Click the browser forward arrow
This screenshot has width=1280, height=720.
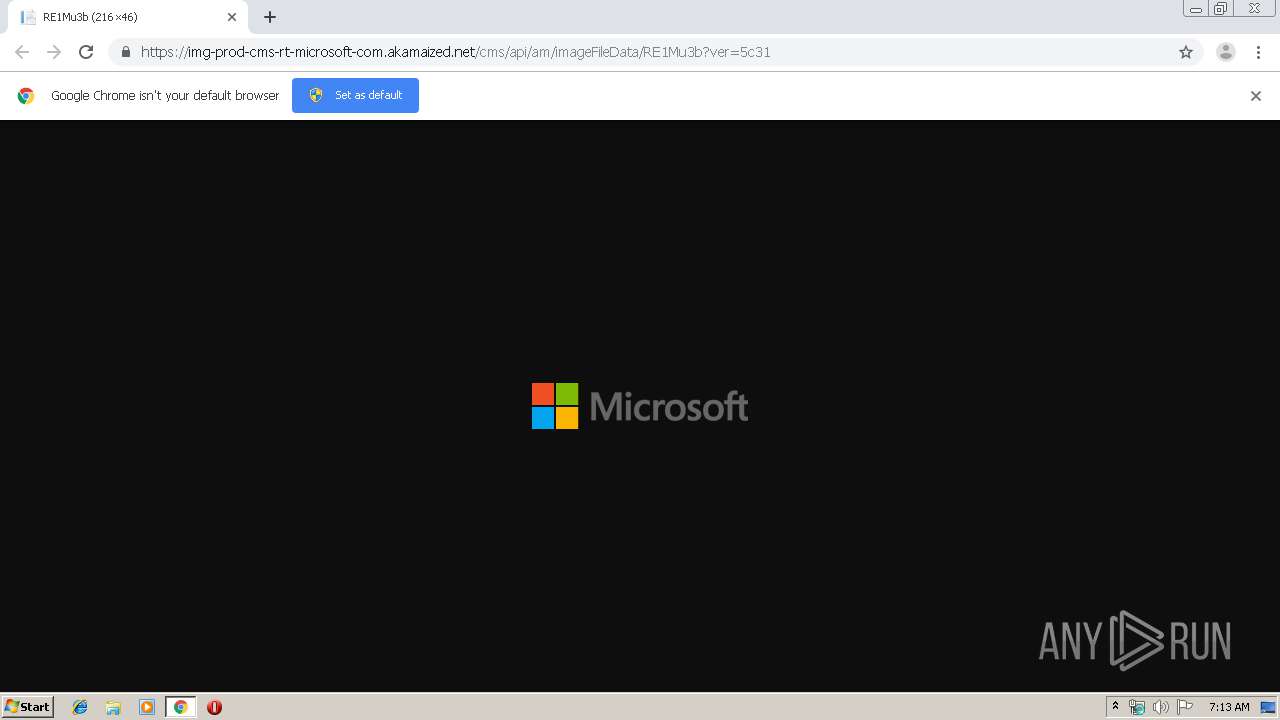[x=54, y=52]
